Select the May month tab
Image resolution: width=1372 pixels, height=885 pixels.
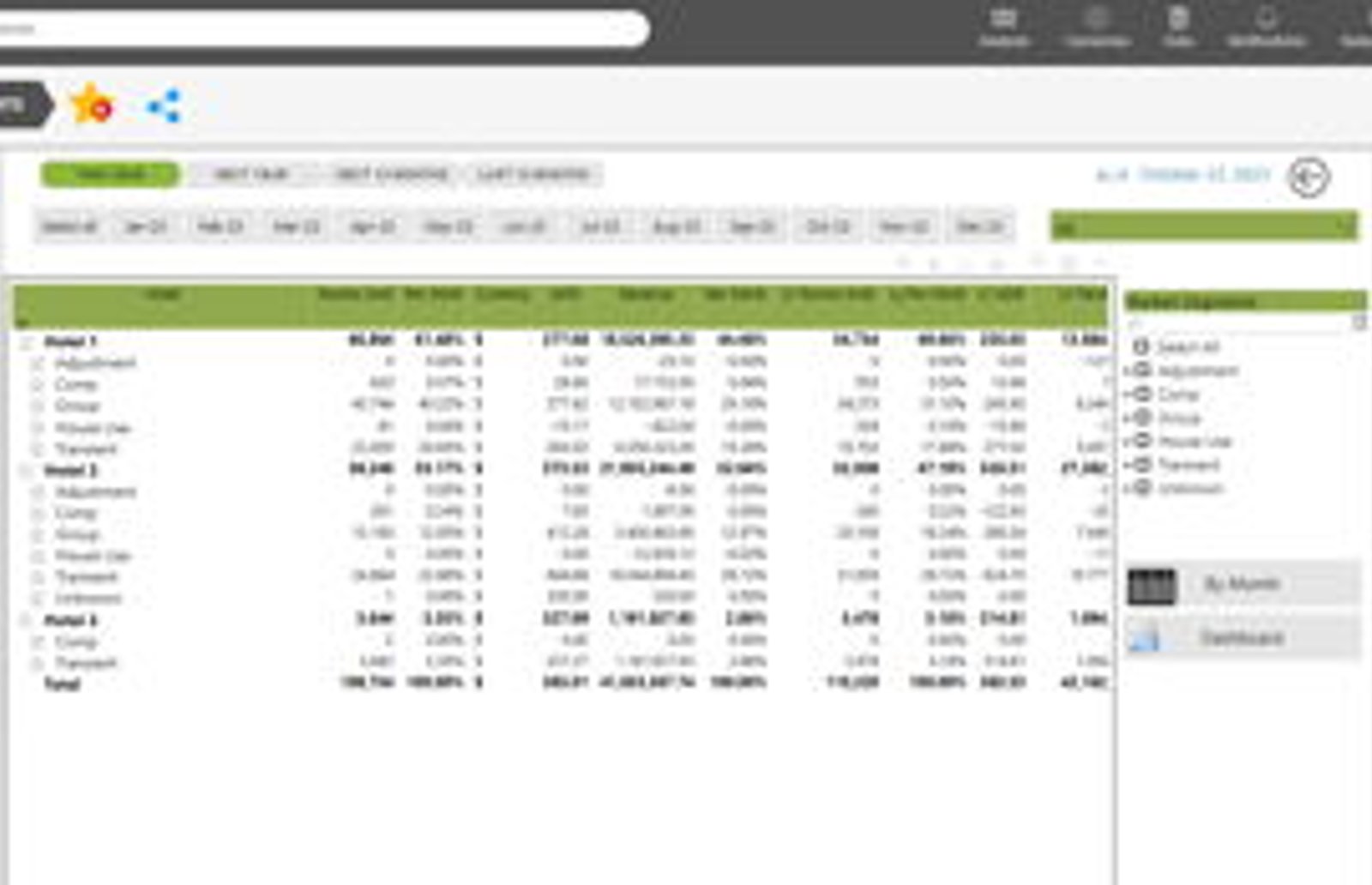(x=448, y=226)
